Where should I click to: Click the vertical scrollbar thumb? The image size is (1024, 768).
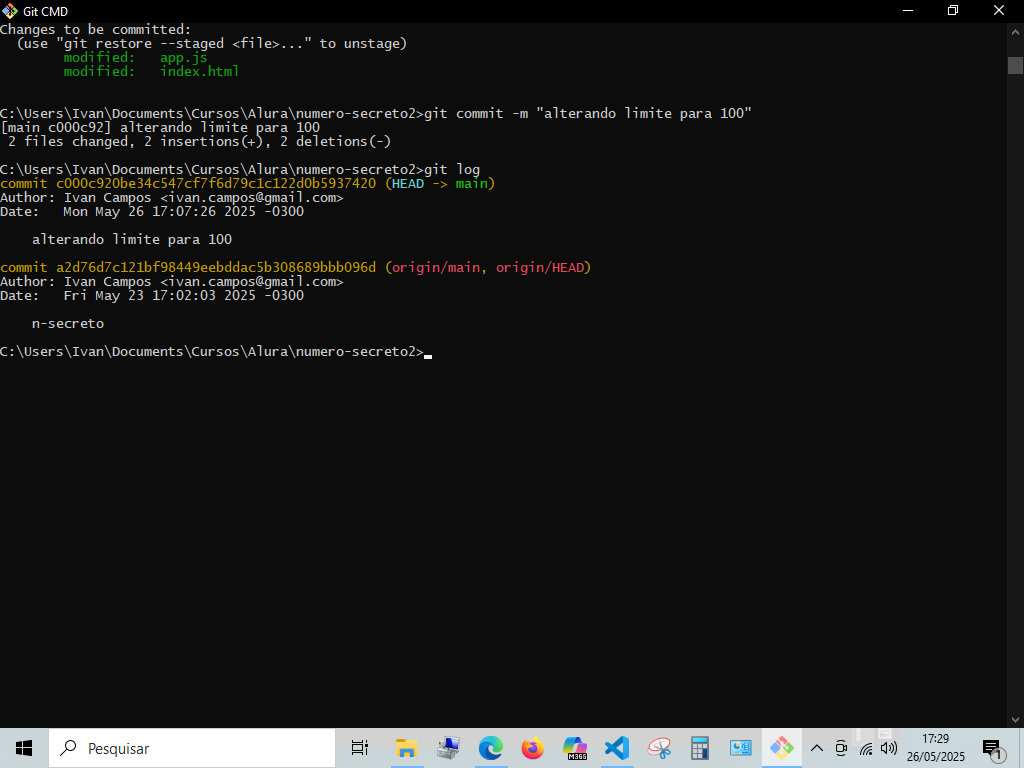click(1015, 65)
